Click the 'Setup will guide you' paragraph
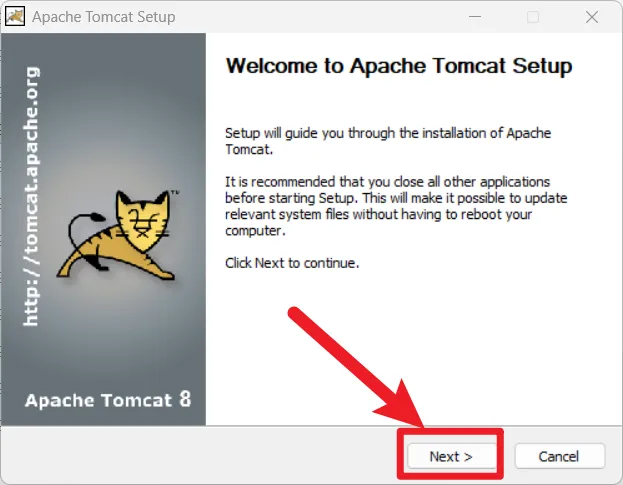The image size is (623, 485). [x=388, y=141]
